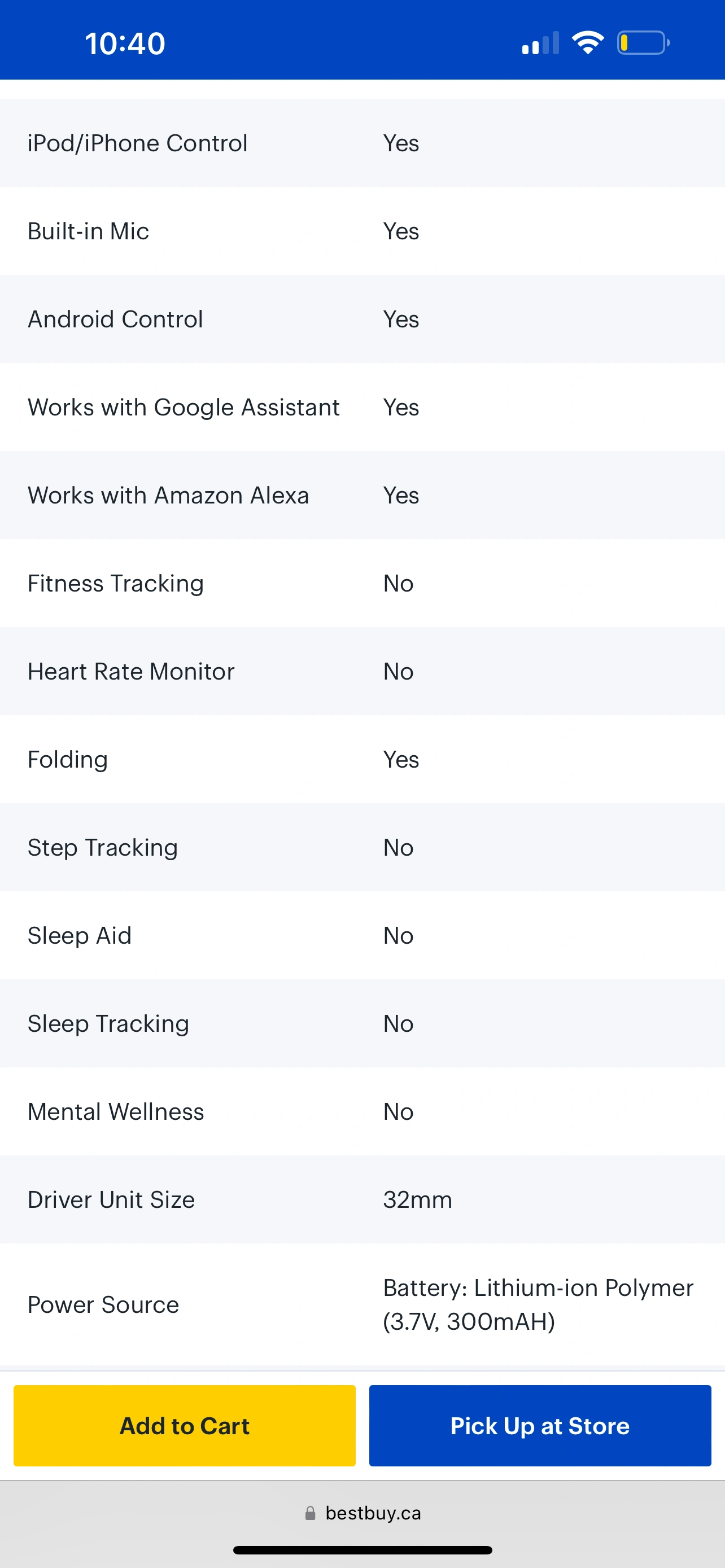Tap the Add to Cart button
725x1568 pixels.
(184, 1426)
